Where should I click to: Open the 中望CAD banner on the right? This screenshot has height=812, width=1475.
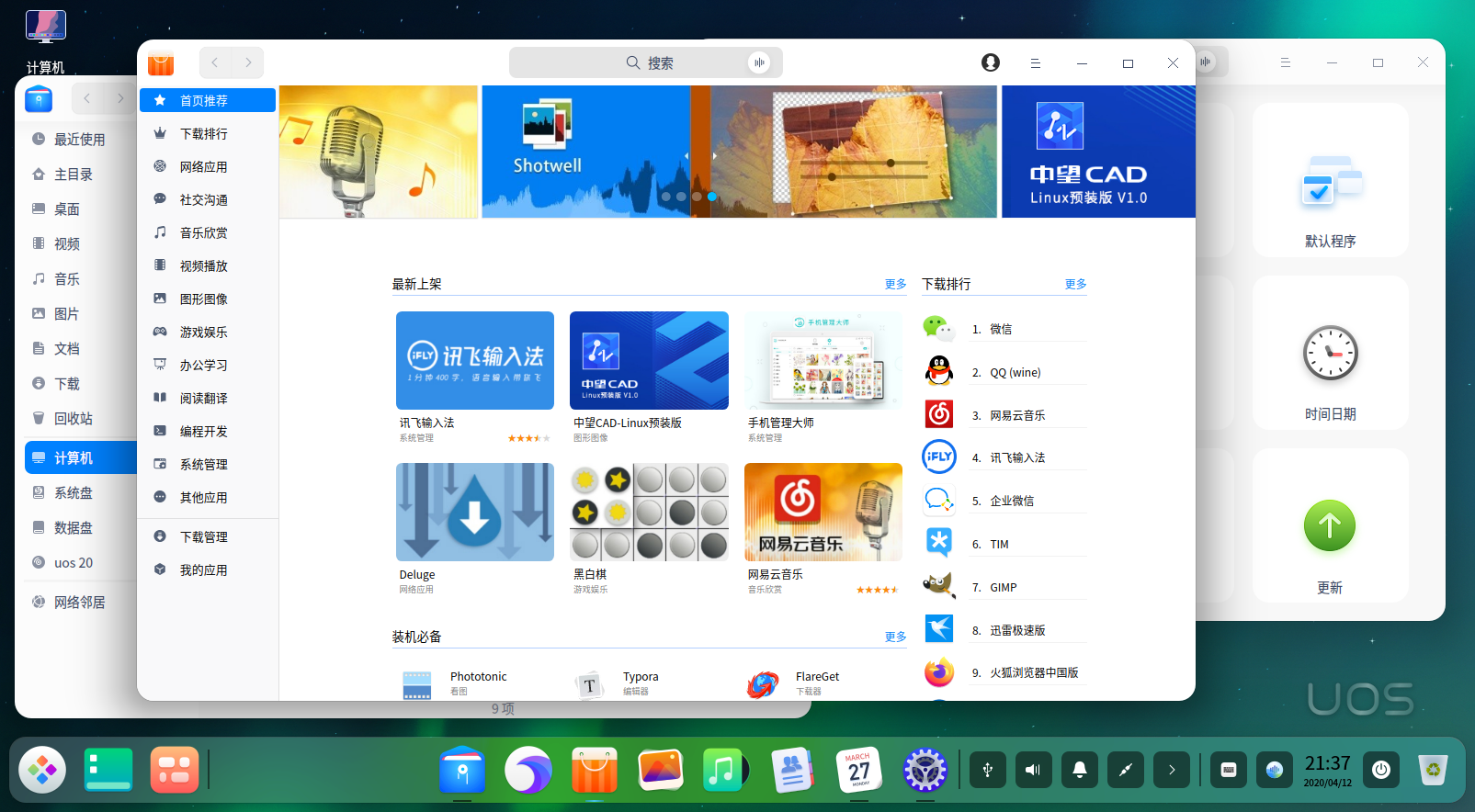1098,152
